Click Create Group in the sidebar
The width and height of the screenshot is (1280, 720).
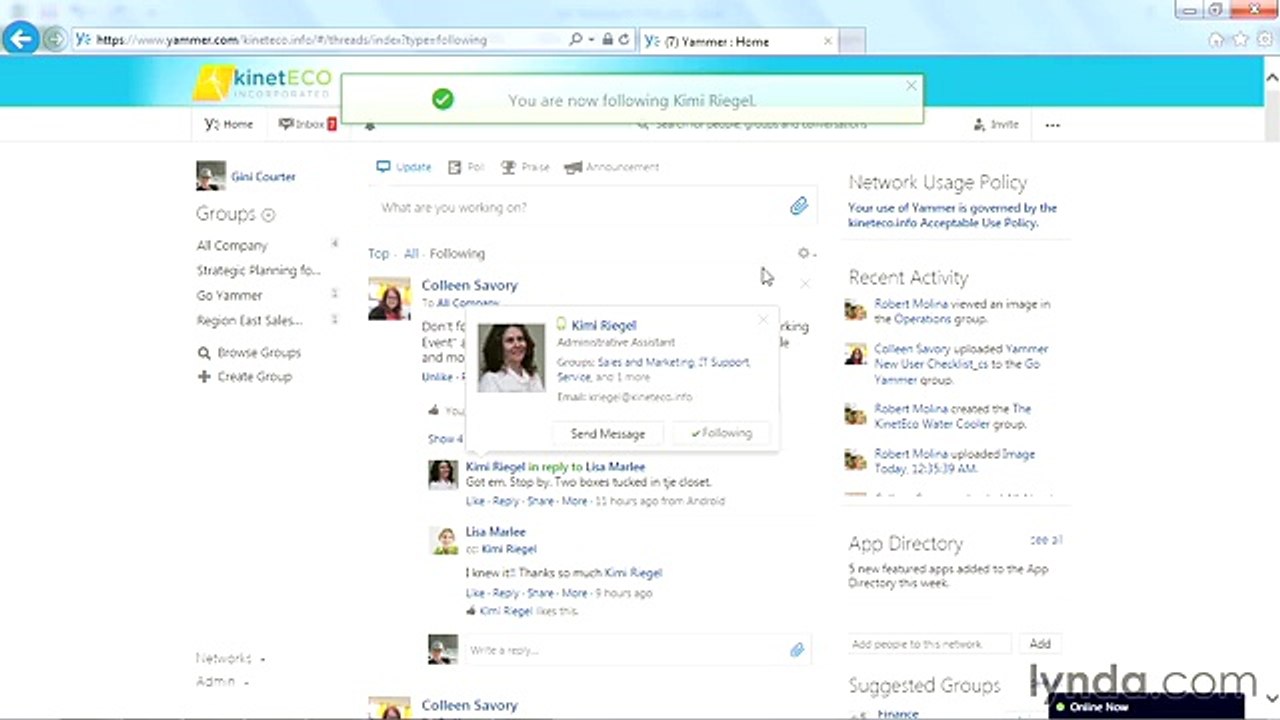point(245,376)
